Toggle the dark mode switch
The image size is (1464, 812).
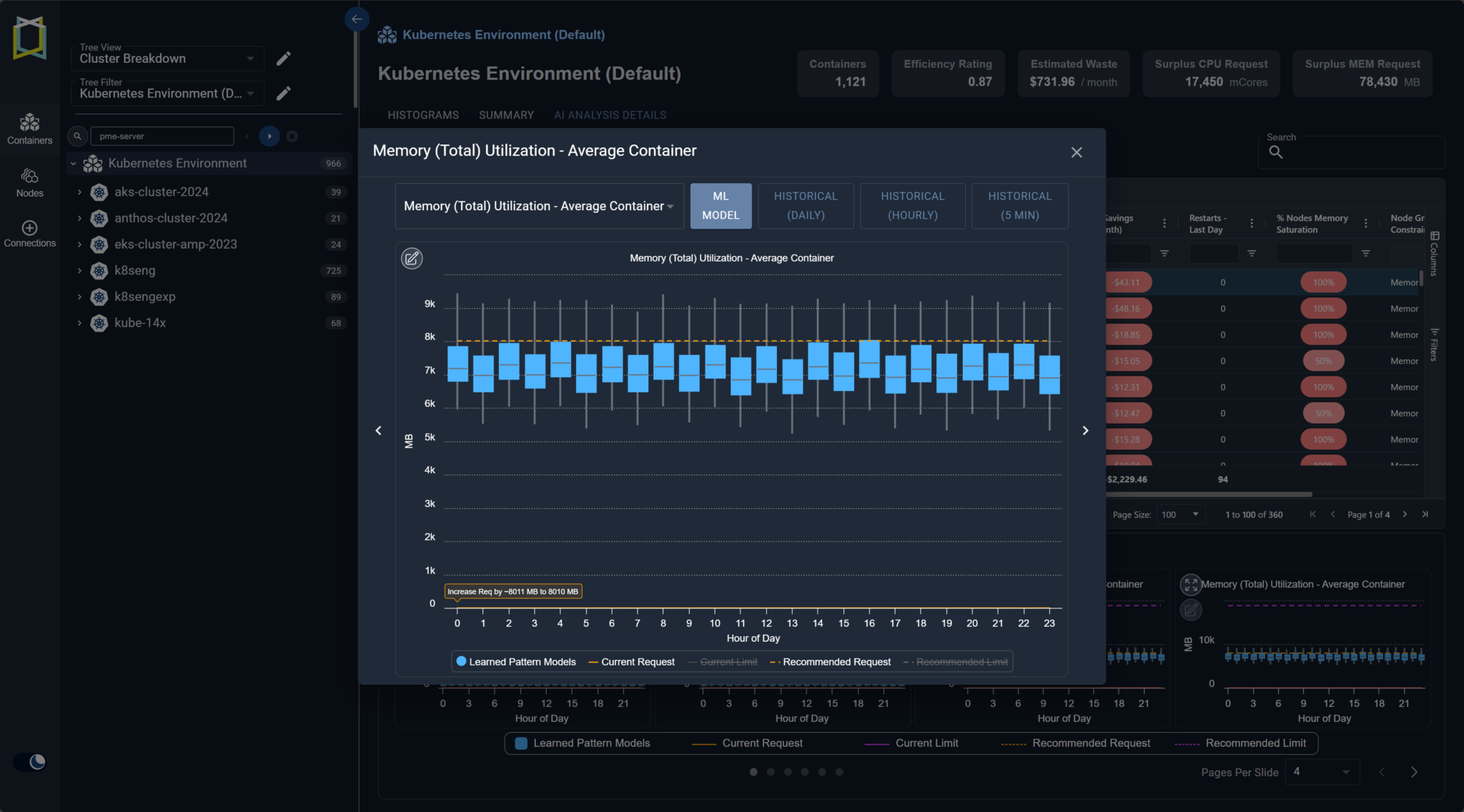click(x=30, y=762)
